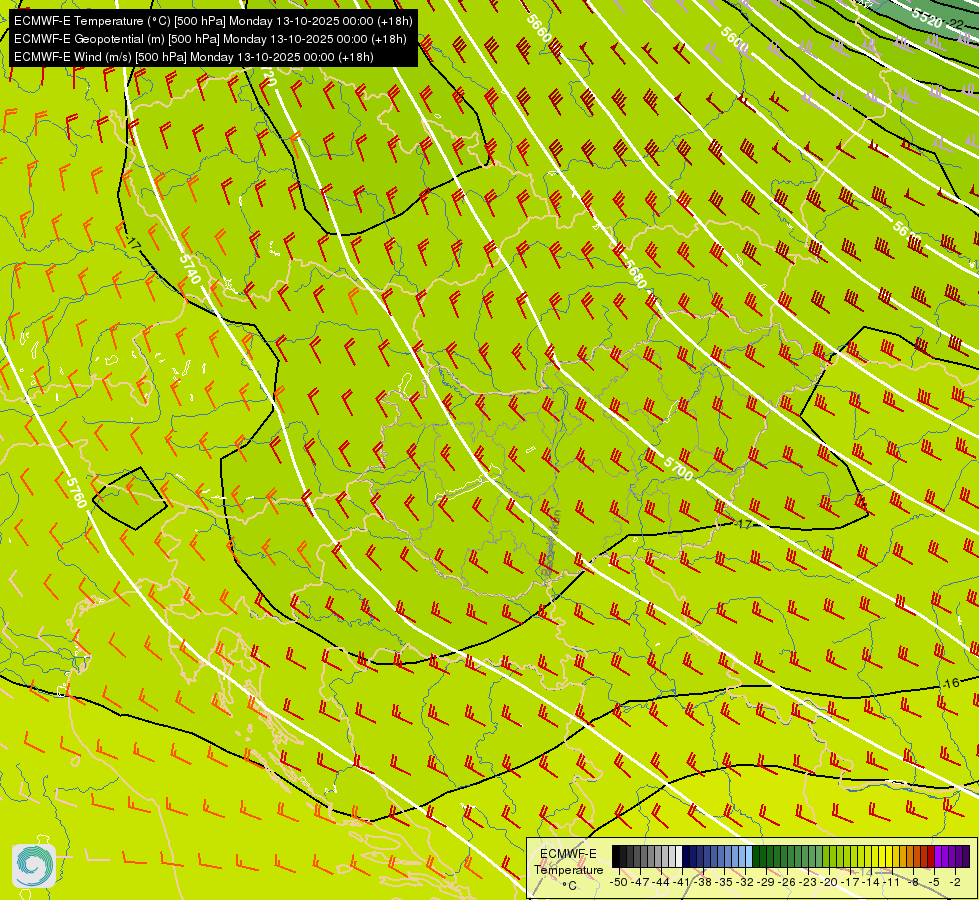Click the -32 legend tick label
The height and width of the screenshot is (900, 979).
745,882
